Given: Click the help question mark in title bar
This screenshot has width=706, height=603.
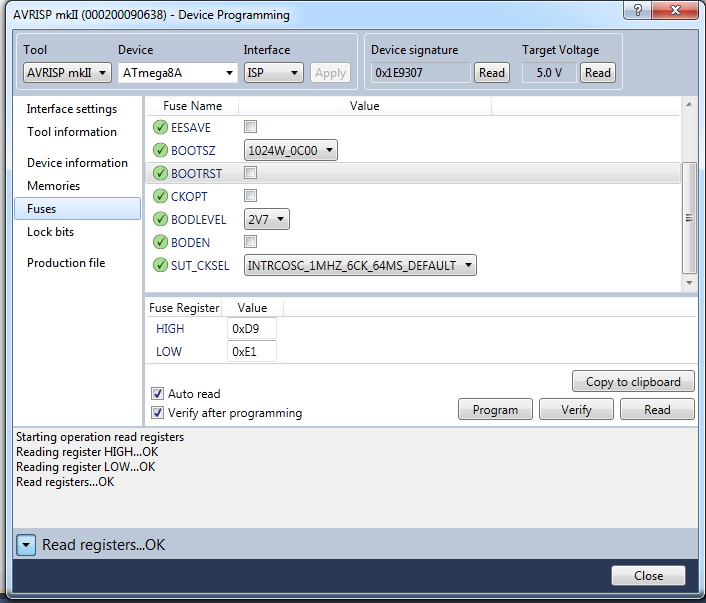Looking at the screenshot, I should (637, 10).
